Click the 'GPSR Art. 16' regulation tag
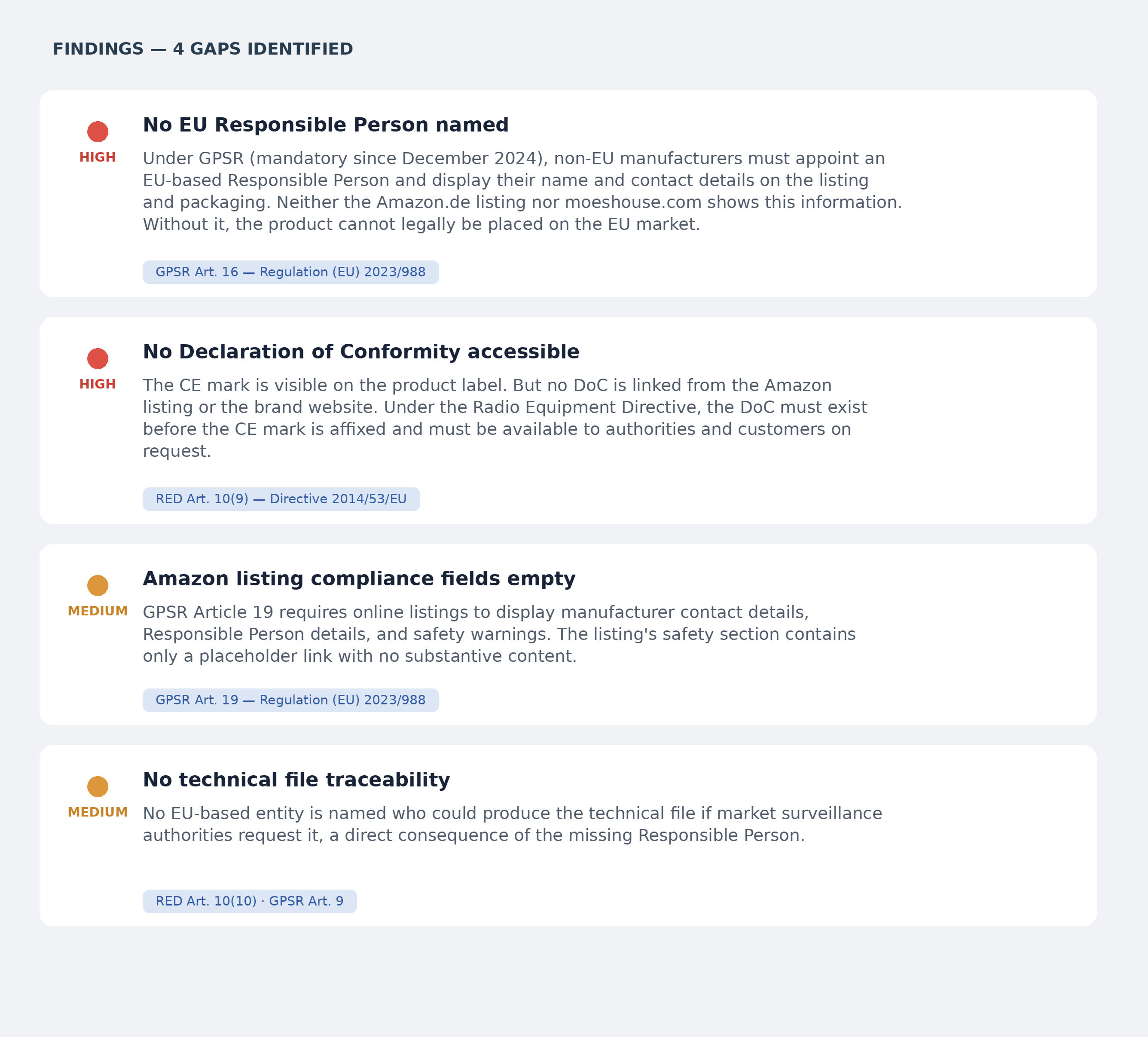The height and width of the screenshot is (1037, 1148). coord(290,272)
